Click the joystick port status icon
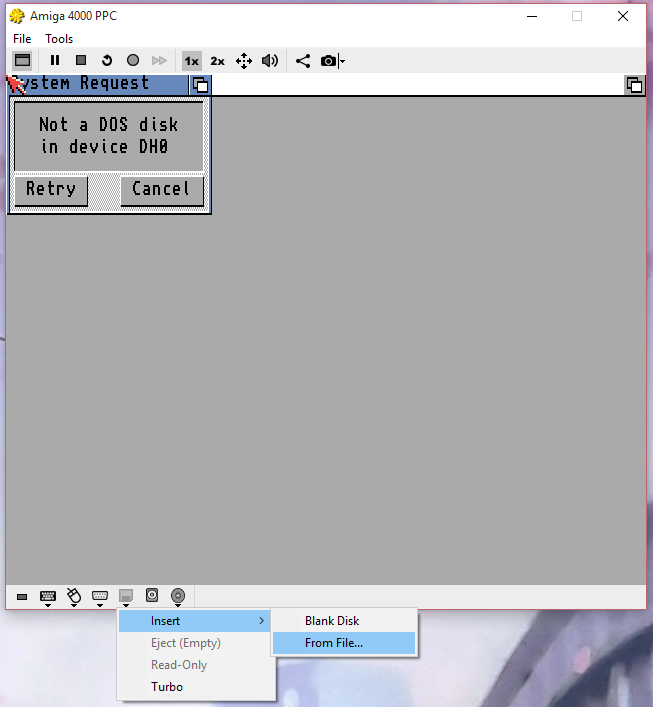653x707 pixels. point(100,596)
